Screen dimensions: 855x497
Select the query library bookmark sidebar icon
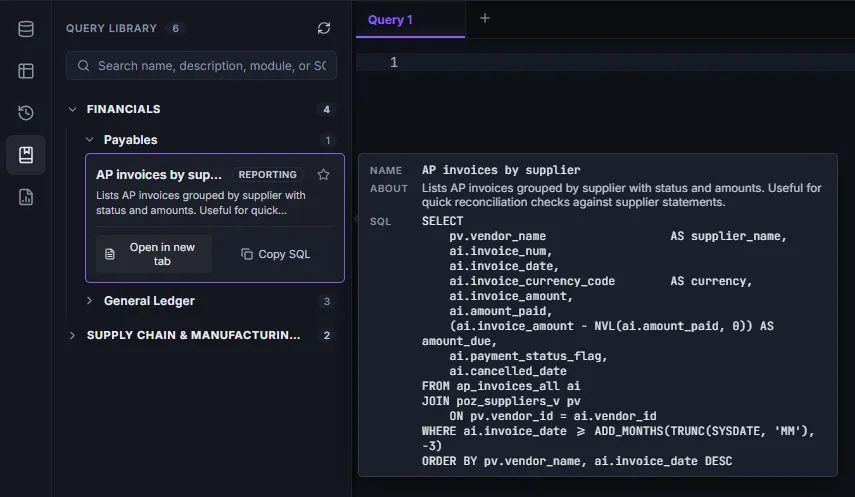tap(26, 155)
